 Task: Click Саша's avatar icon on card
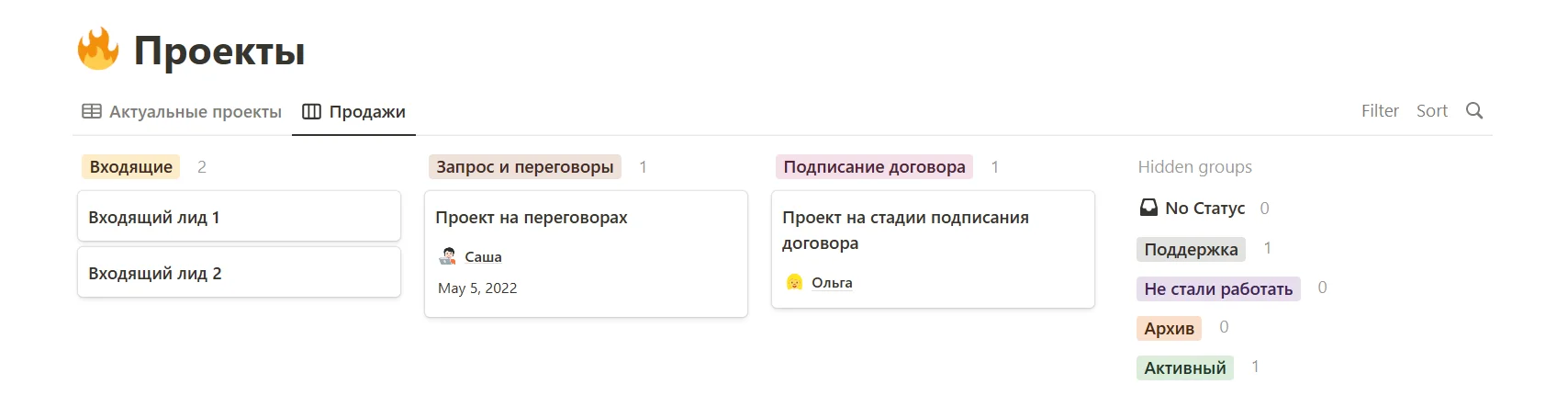448,256
